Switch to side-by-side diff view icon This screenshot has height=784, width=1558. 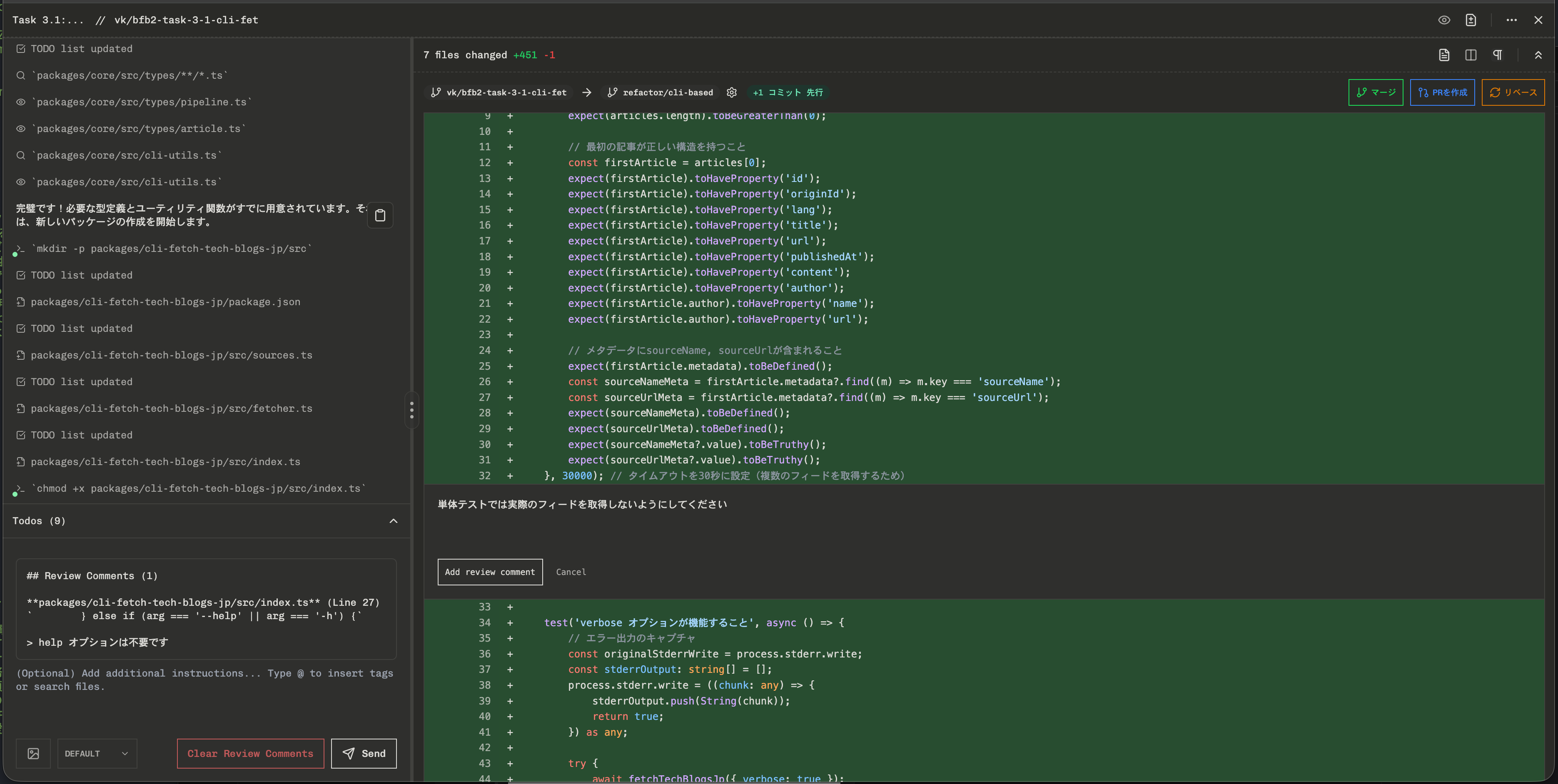(x=1470, y=55)
